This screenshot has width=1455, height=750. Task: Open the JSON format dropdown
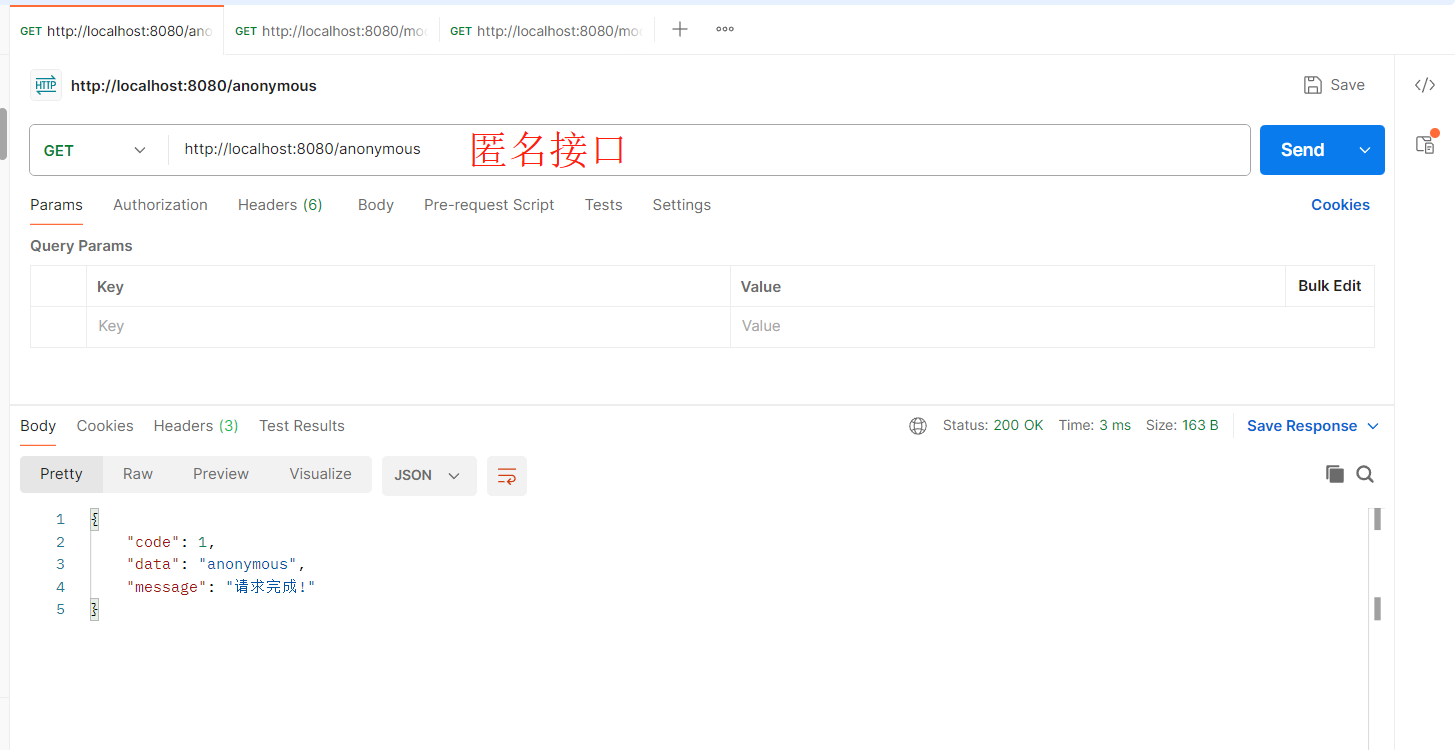click(429, 476)
